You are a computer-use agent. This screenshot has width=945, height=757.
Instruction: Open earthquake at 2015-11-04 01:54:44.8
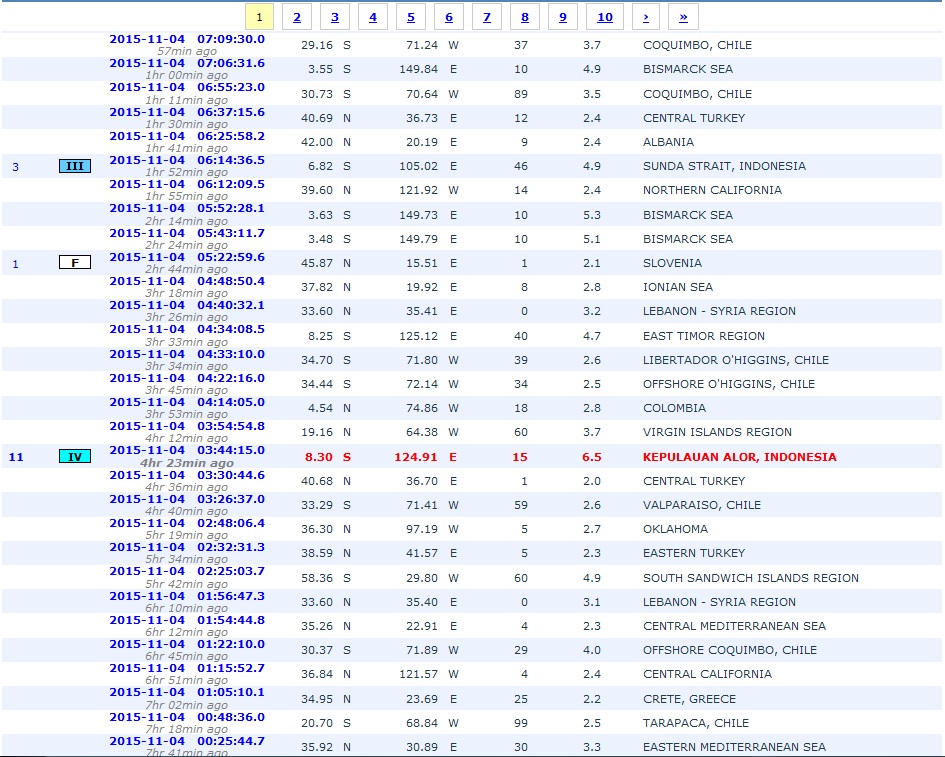(187, 621)
